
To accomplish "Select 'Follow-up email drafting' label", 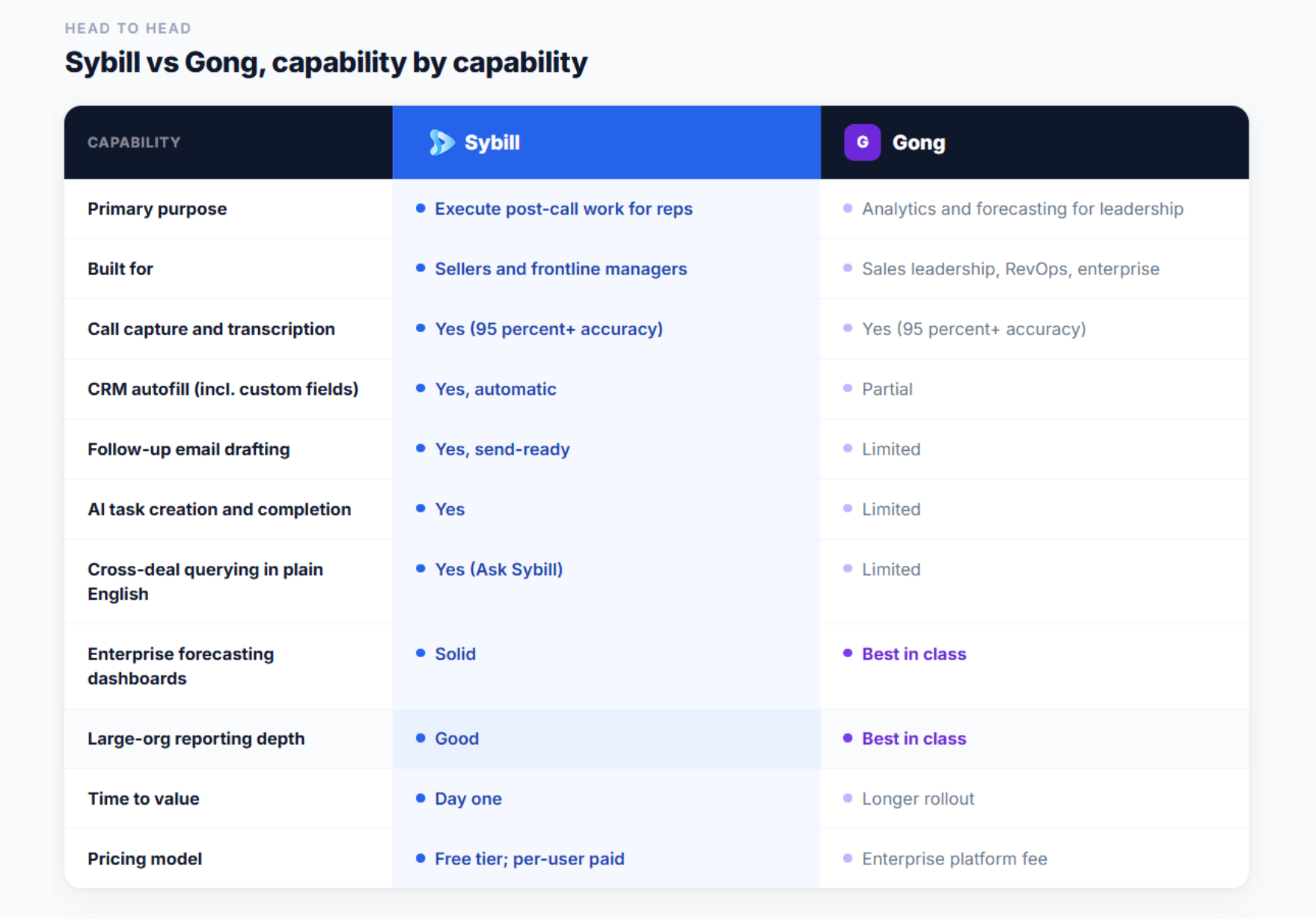I will pyautogui.click(x=189, y=449).
